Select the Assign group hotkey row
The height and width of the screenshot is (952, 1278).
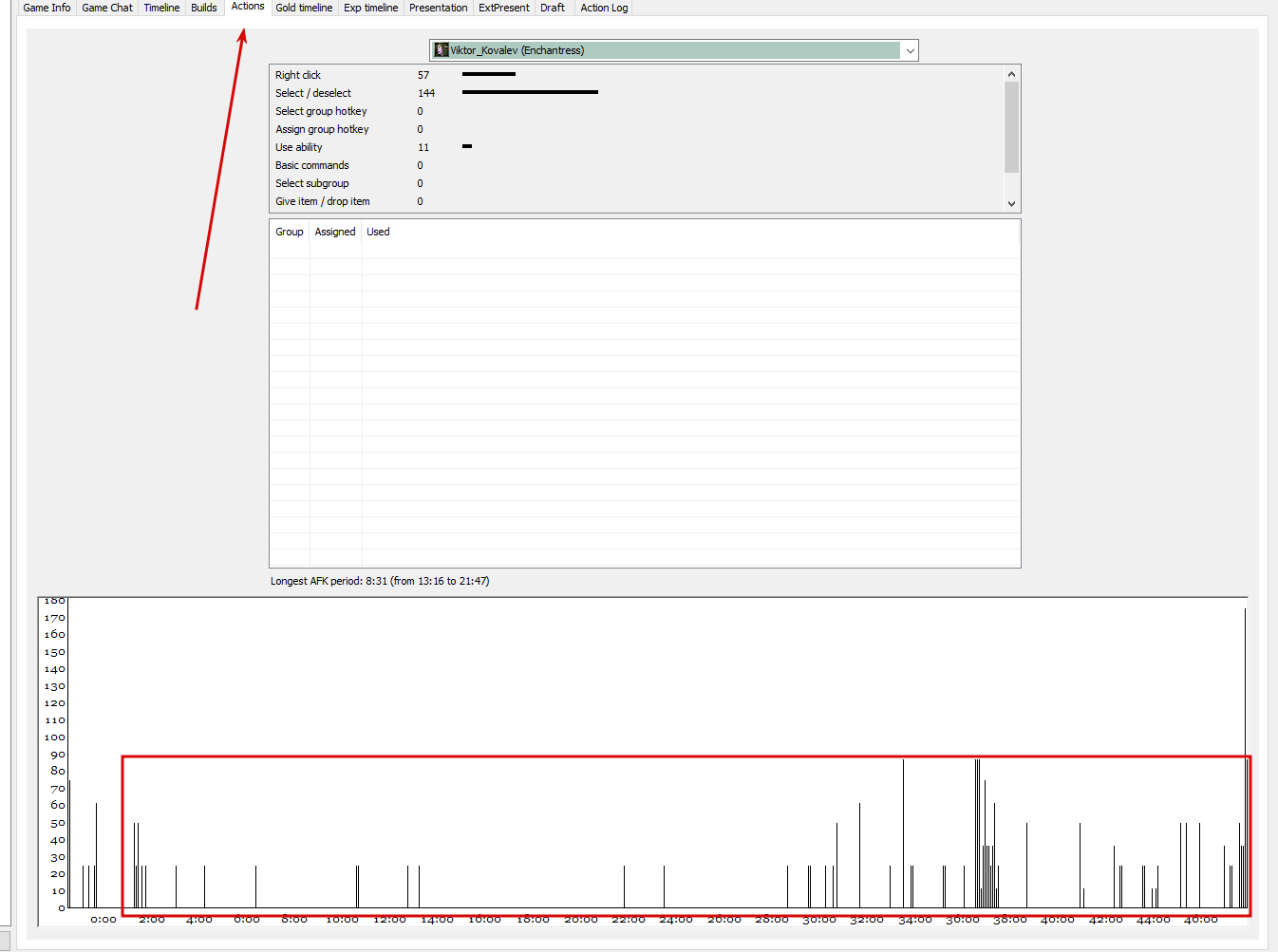point(636,129)
